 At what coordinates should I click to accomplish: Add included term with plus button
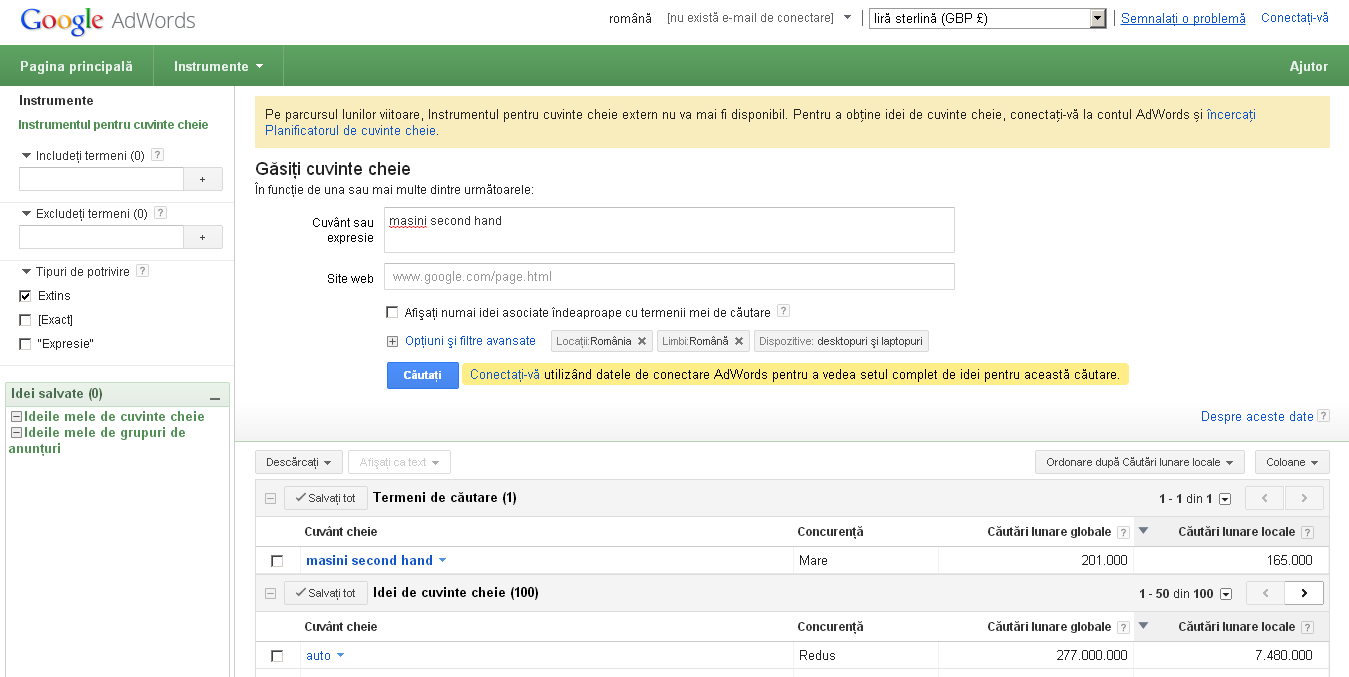tap(203, 179)
